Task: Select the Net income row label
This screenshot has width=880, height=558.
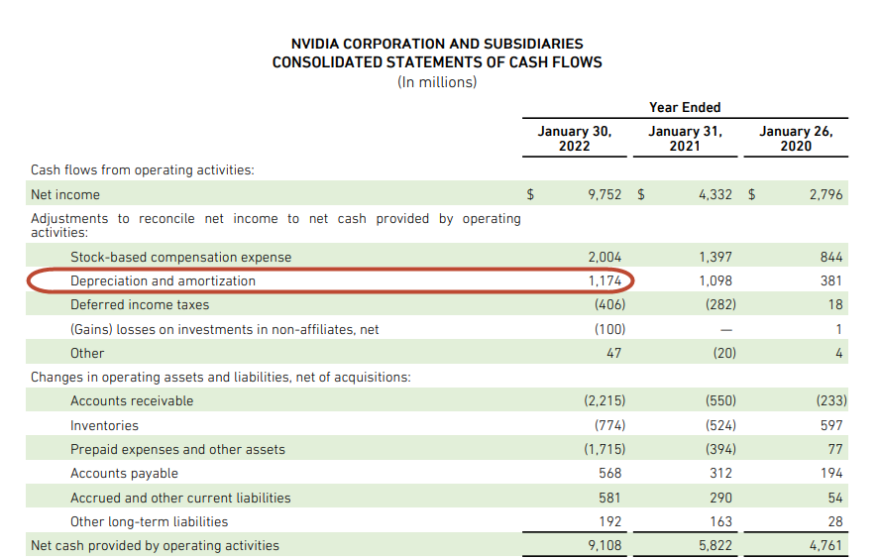Action: pos(65,195)
